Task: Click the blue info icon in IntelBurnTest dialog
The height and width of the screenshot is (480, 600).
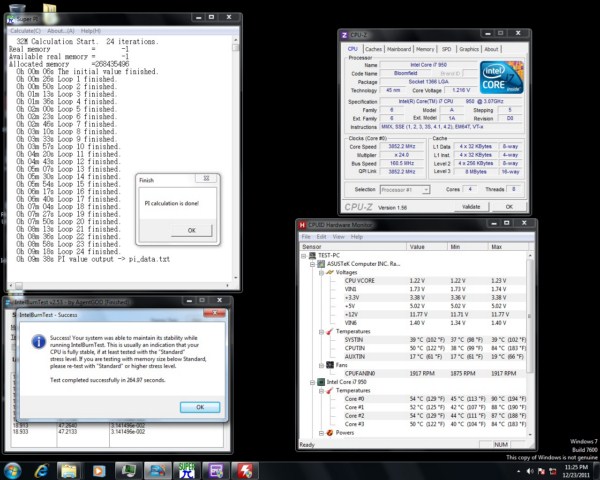Action: (x=39, y=341)
